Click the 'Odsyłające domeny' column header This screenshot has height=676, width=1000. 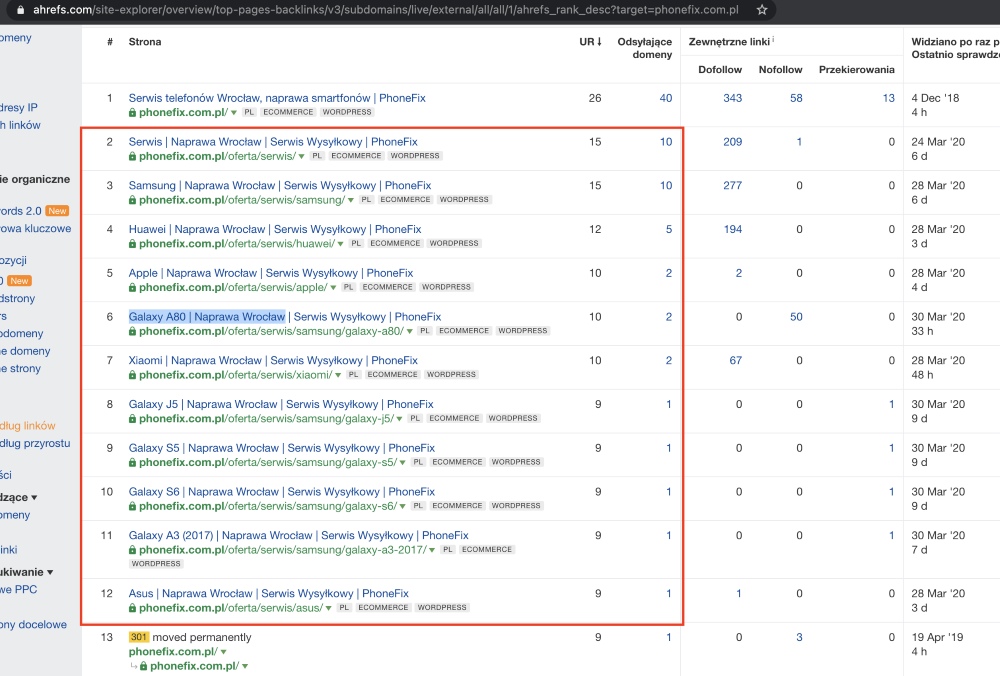644,48
